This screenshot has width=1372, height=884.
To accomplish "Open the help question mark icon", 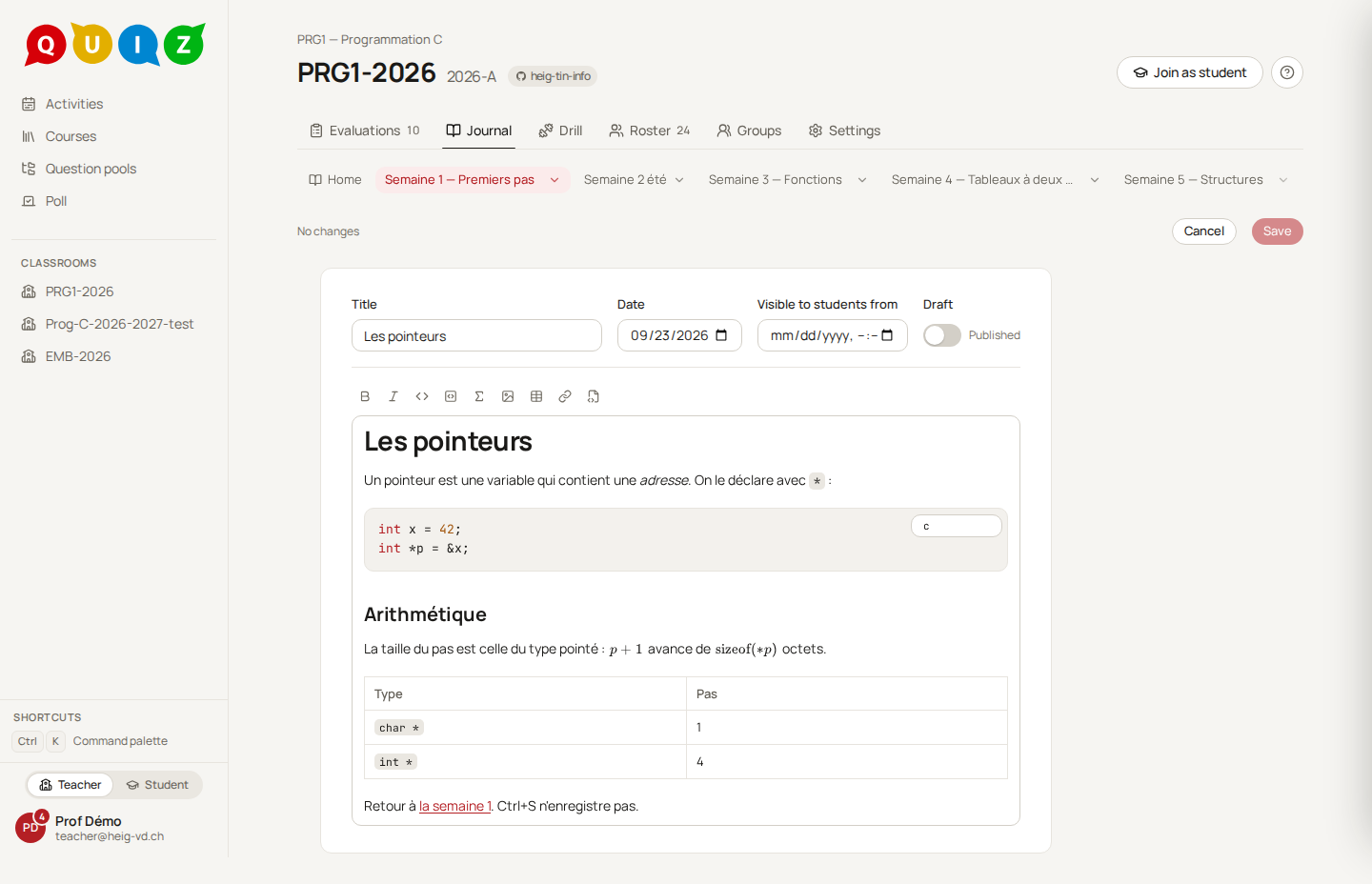I will coord(1287,72).
